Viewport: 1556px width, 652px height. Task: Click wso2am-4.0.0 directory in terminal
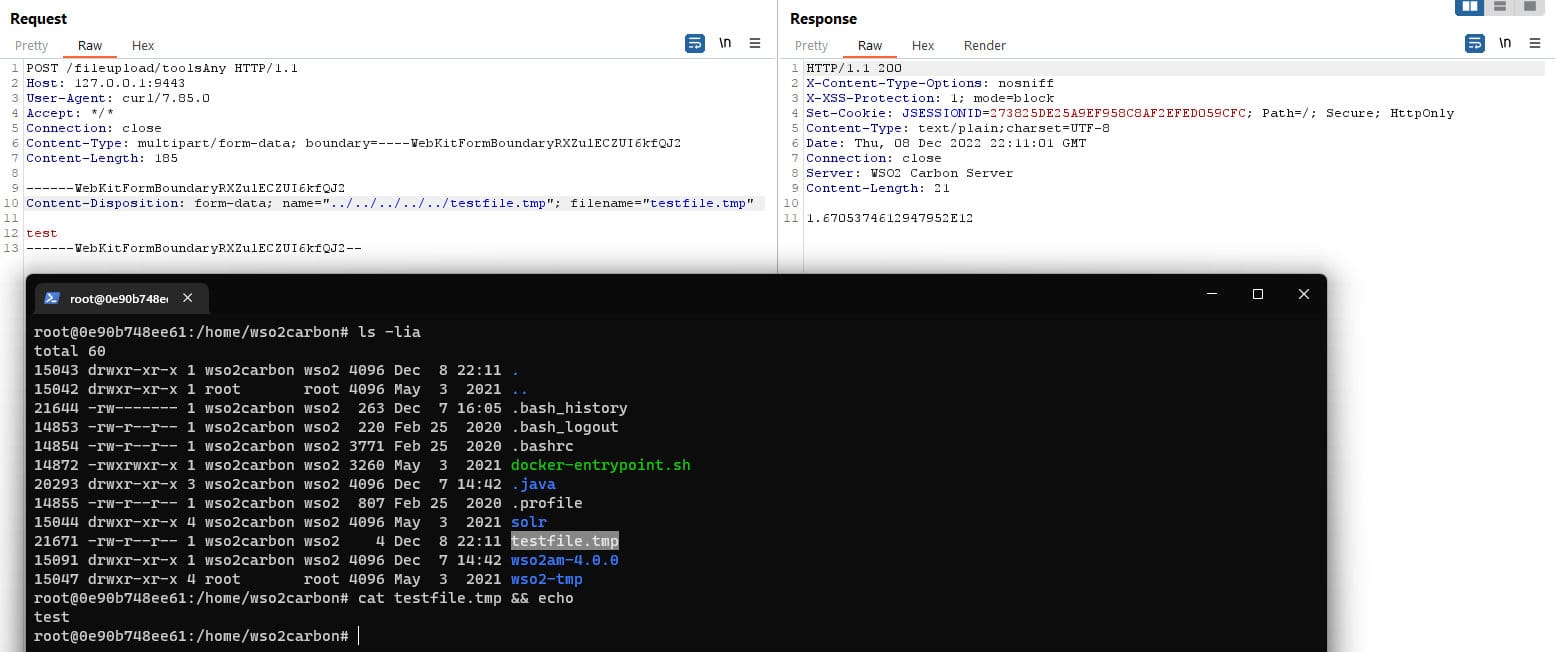(x=565, y=560)
